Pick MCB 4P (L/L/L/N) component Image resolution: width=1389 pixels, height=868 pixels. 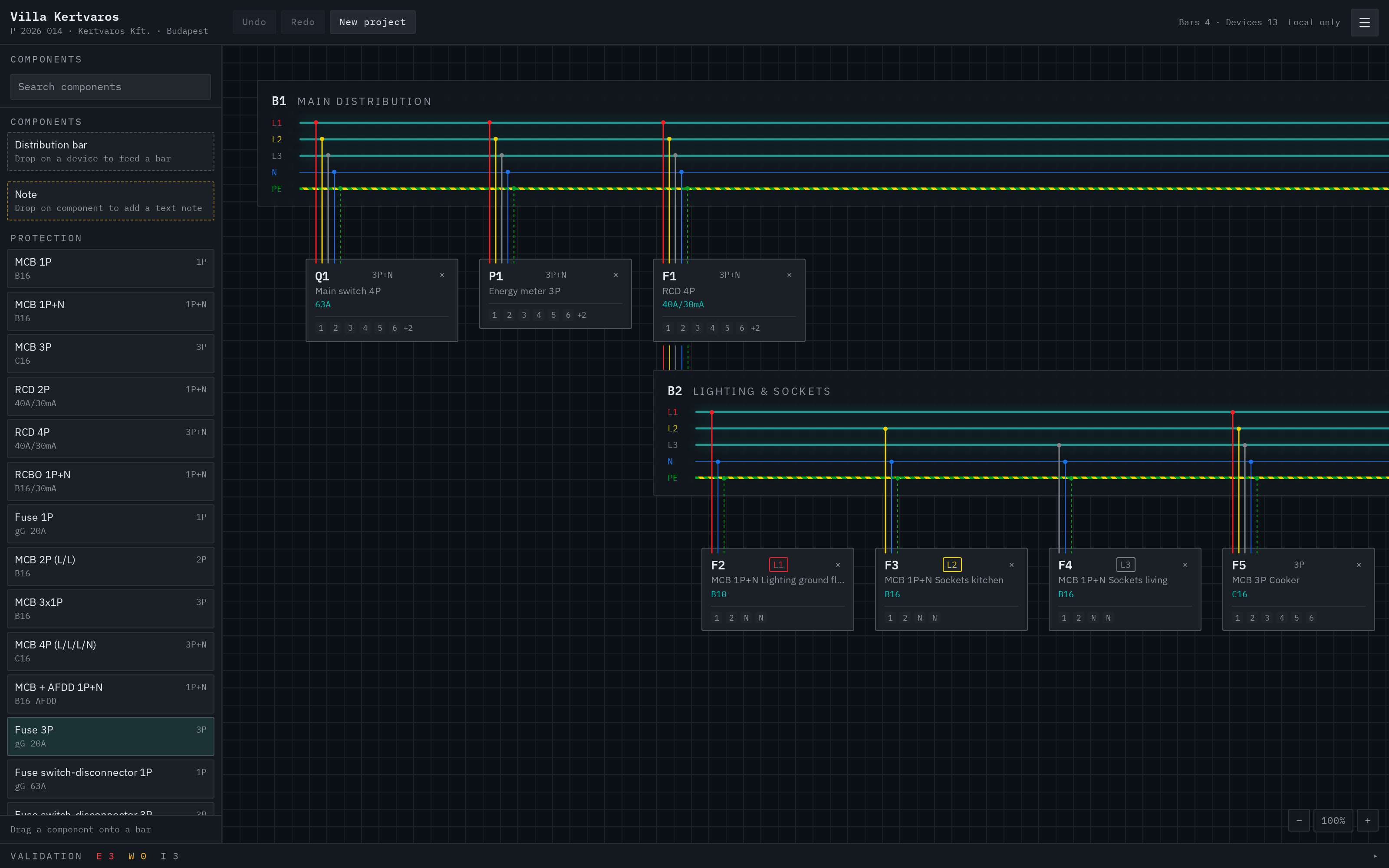click(110, 651)
